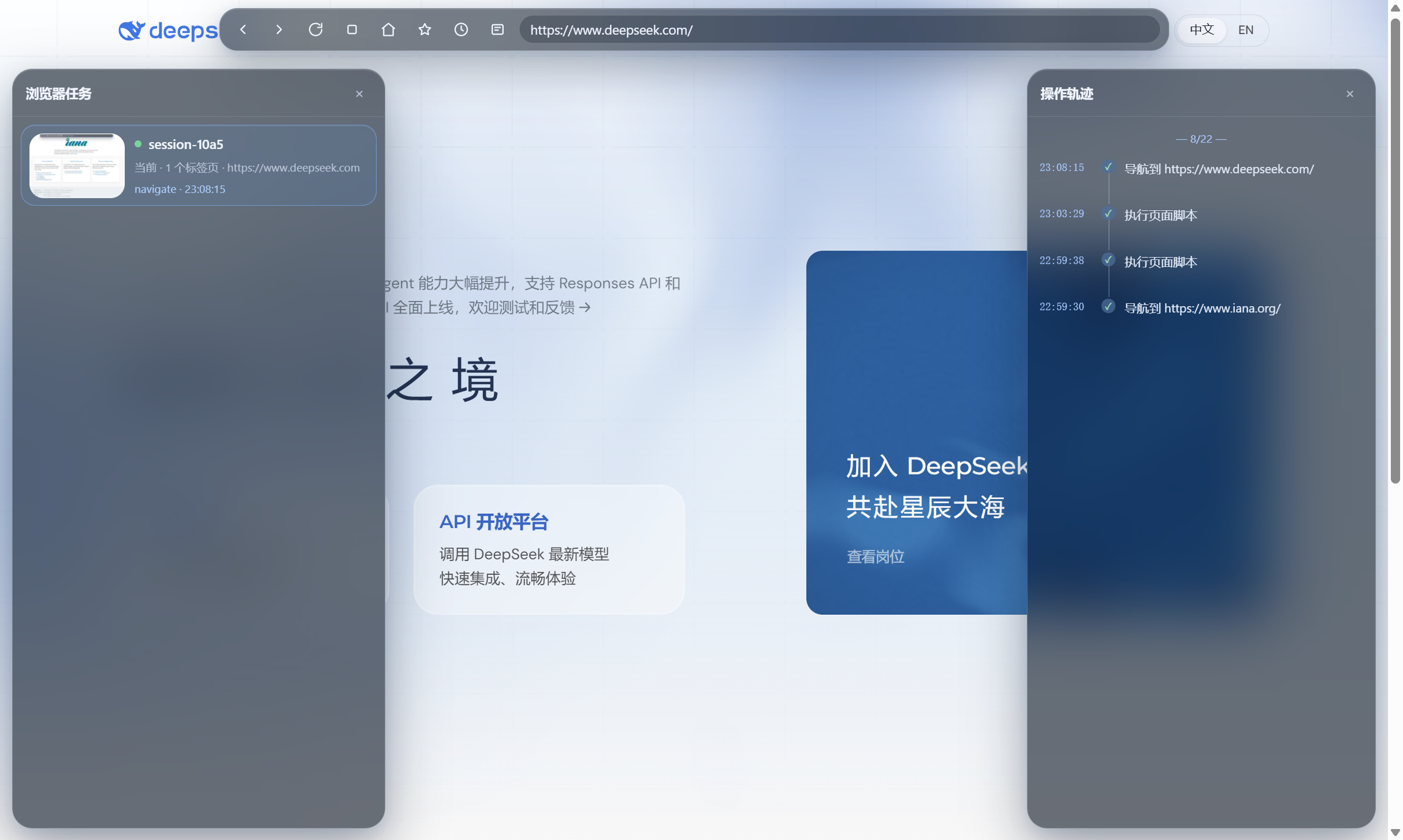Go forward with the right arrow button
1403x840 pixels.
(x=279, y=29)
